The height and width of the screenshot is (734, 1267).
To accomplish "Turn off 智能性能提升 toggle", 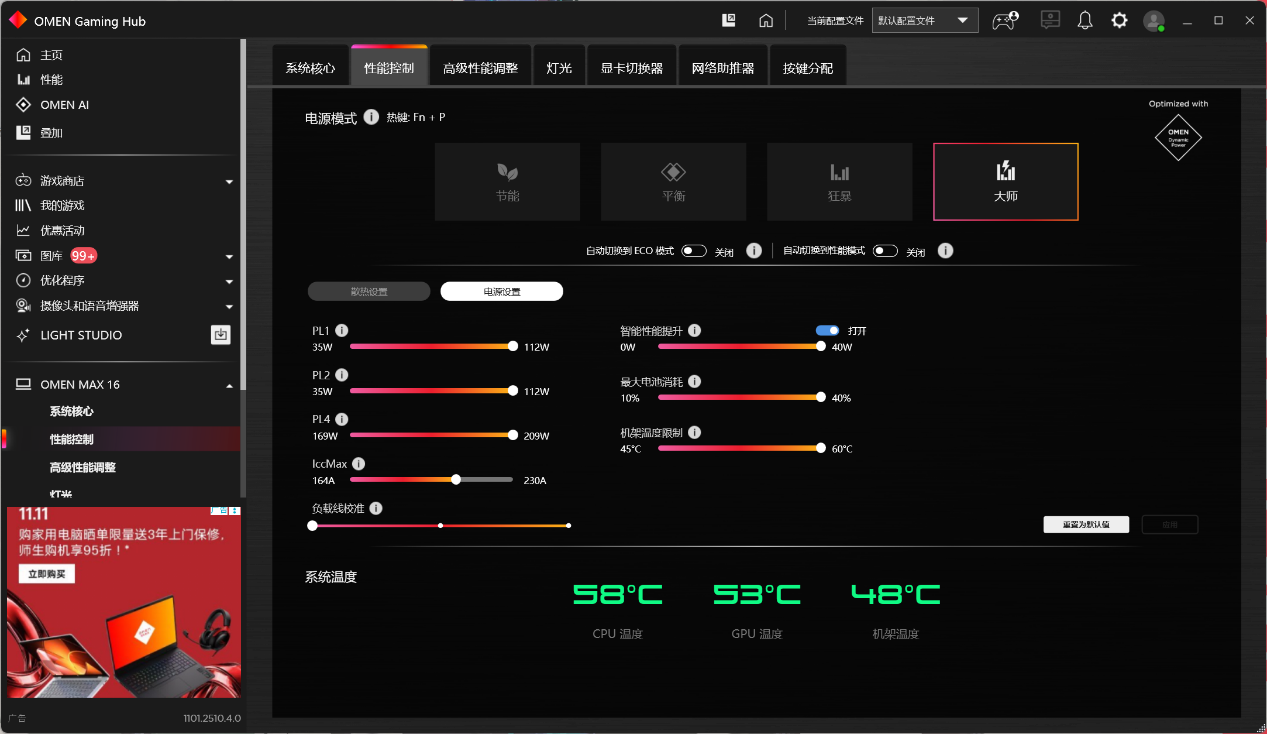I will [x=827, y=330].
